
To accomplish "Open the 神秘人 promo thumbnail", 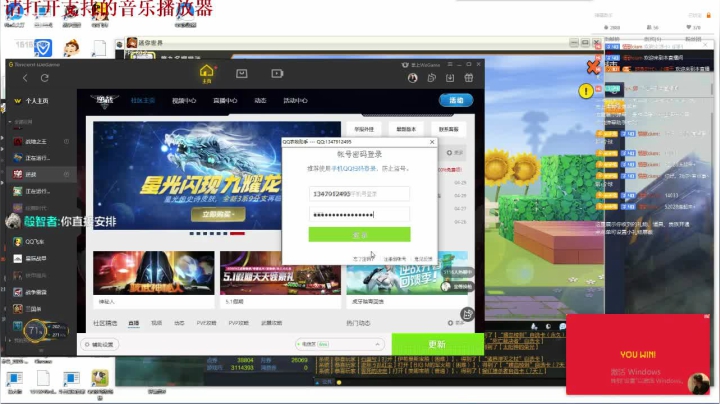I will tap(154, 273).
